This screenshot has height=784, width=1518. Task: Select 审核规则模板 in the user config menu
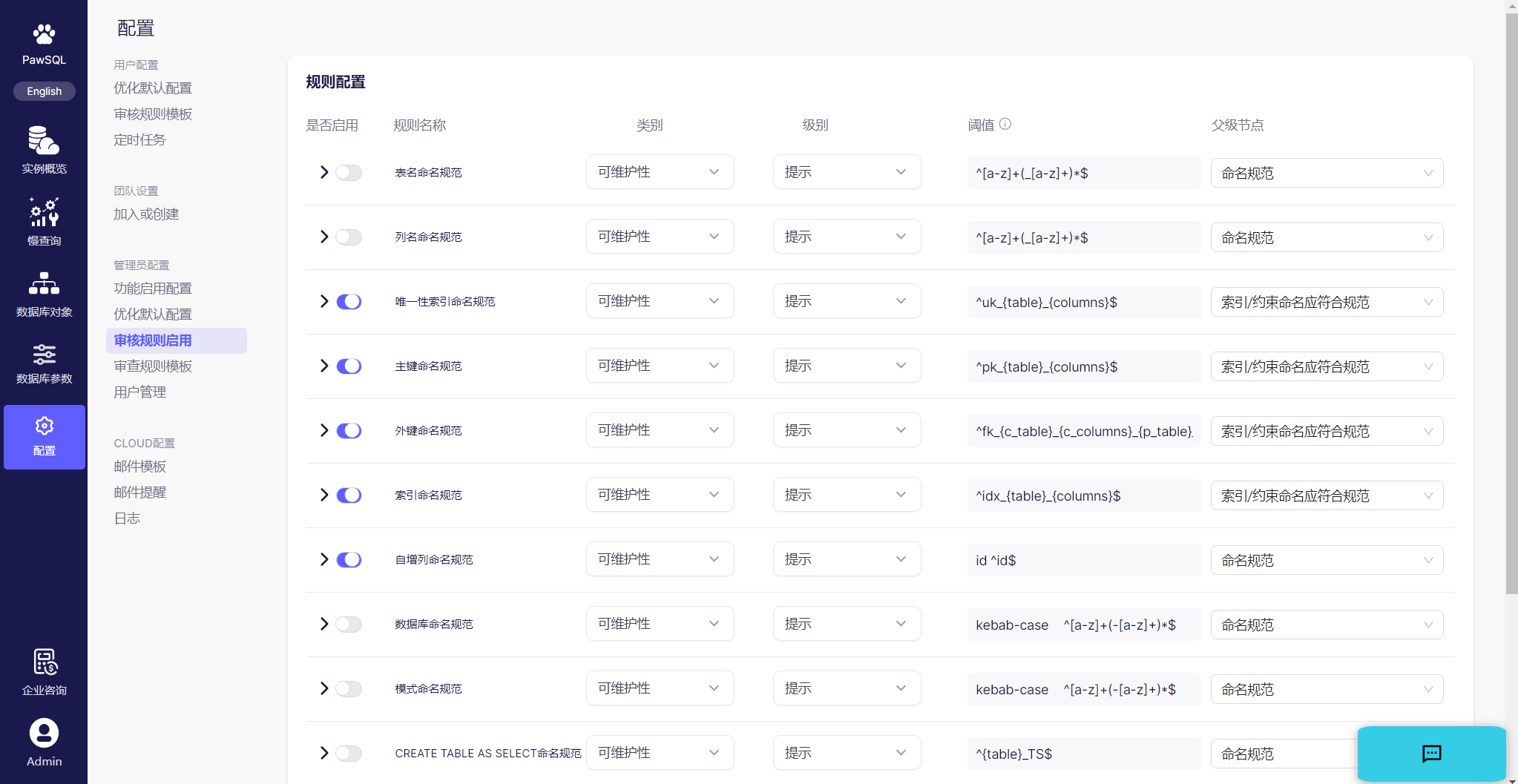(x=153, y=114)
